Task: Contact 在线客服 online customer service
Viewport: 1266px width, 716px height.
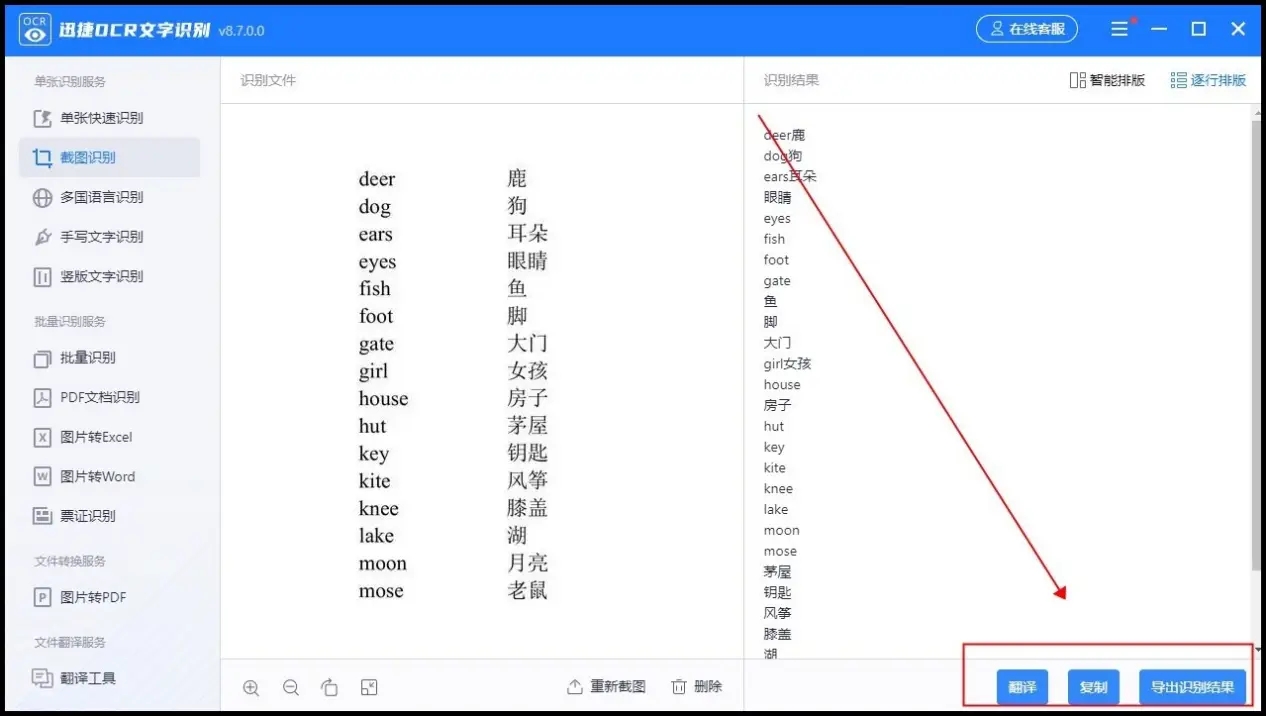Action: [x=1027, y=28]
